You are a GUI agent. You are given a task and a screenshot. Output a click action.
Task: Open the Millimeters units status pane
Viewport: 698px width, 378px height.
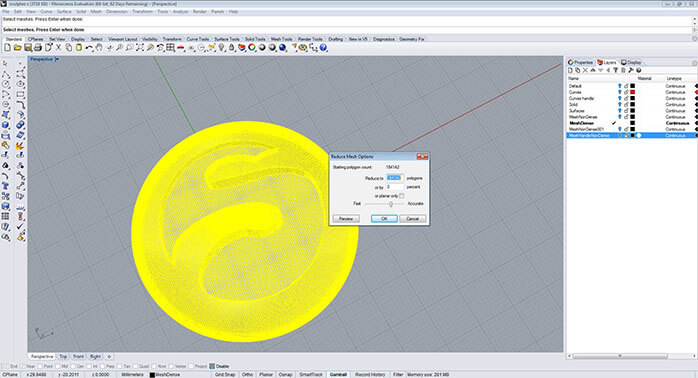132,375
